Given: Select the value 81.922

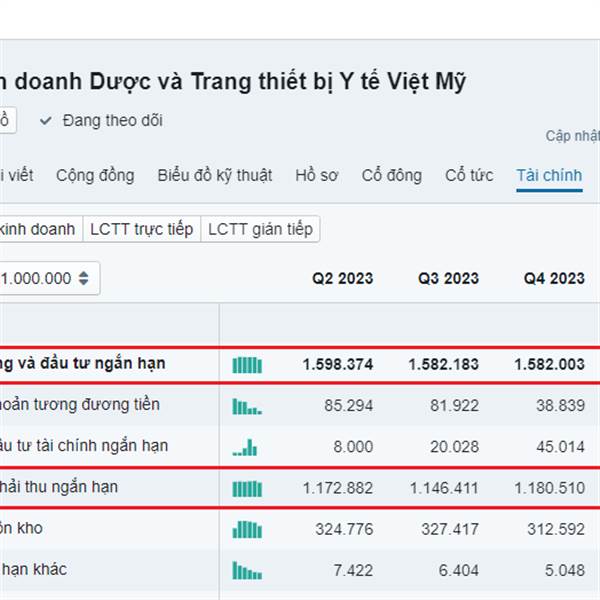Looking at the screenshot, I should (455, 406).
